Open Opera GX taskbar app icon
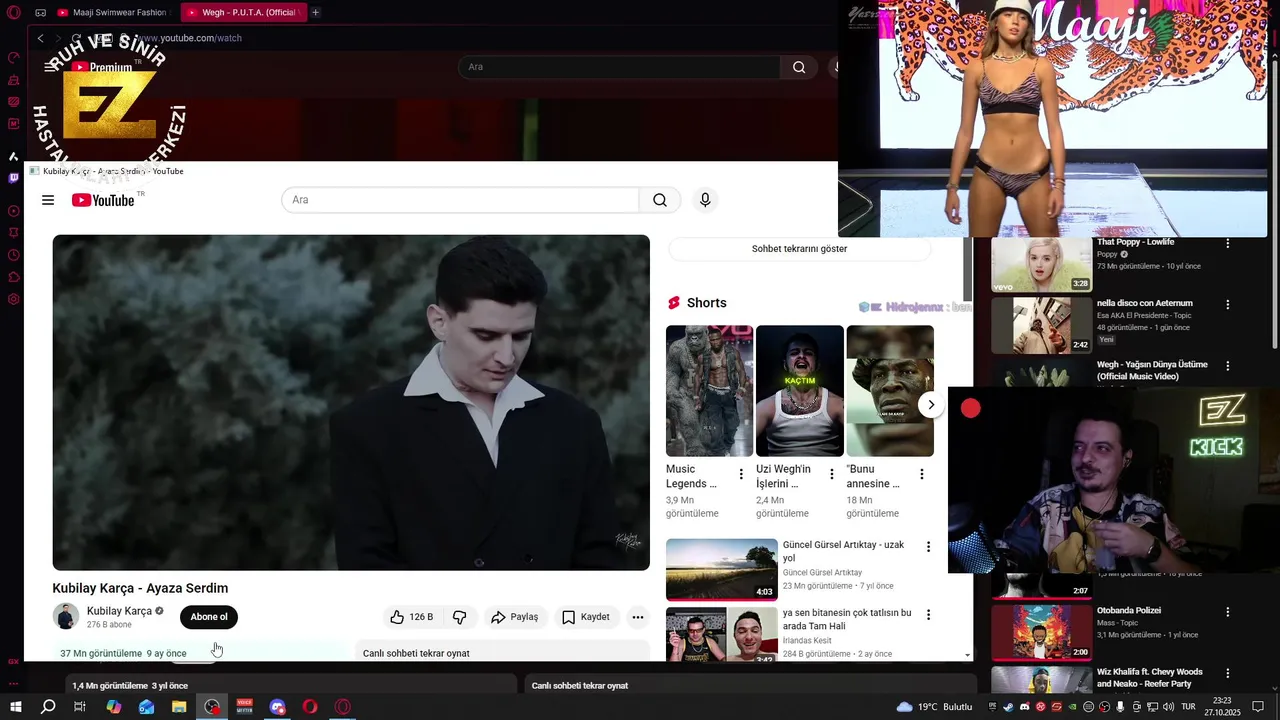This screenshot has width=1280, height=720. coord(343,707)
